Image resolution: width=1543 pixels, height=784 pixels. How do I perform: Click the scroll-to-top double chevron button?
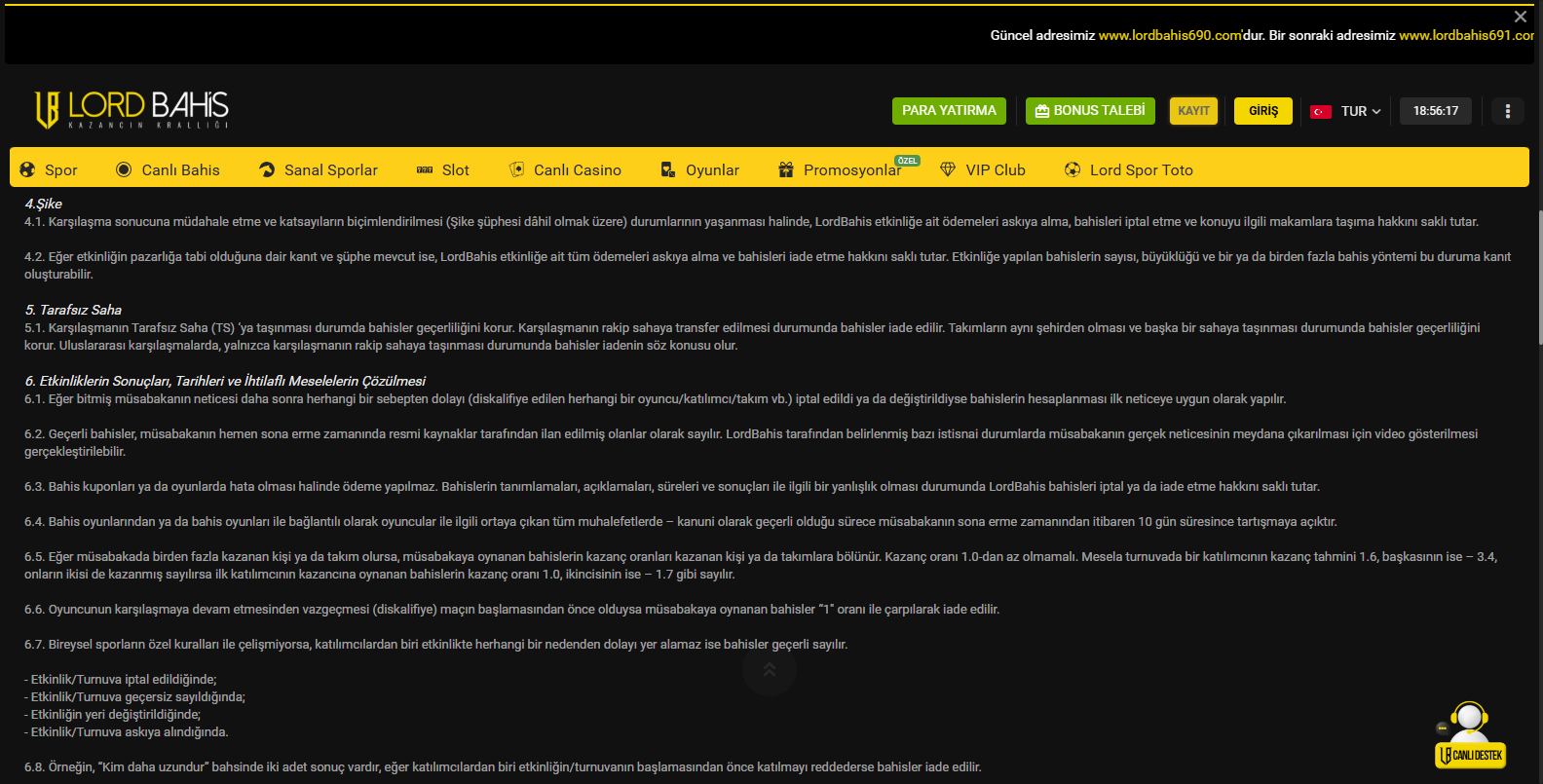click(x=770, y=669)
